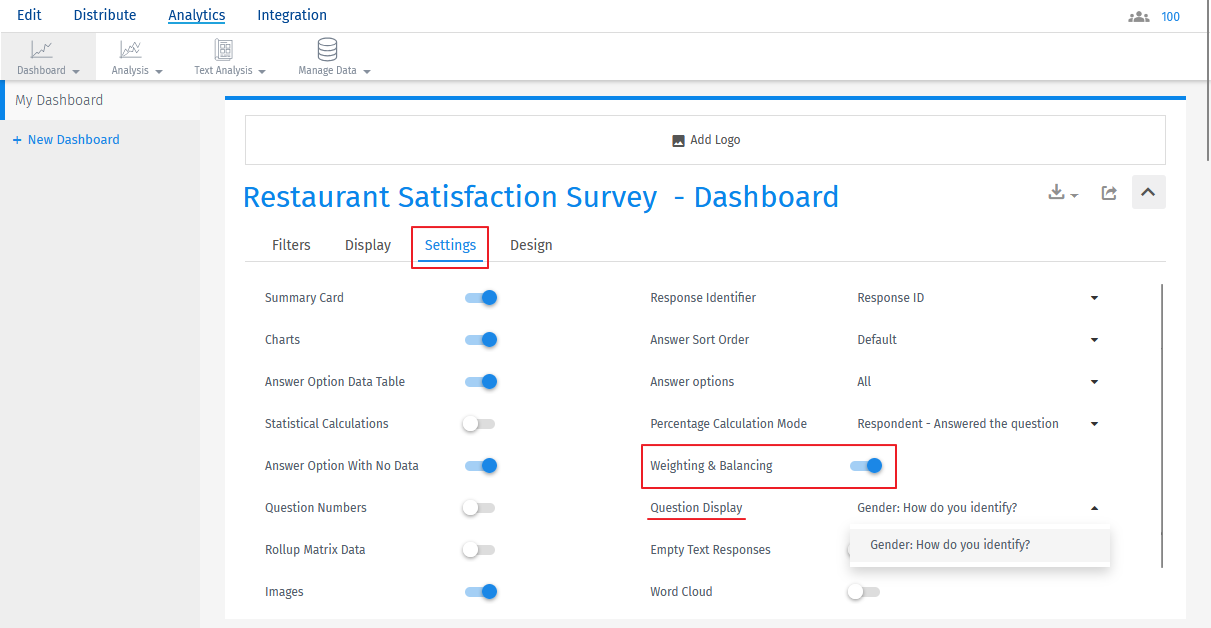Enable Rollup Matrix Data switch

click(478, 550)
